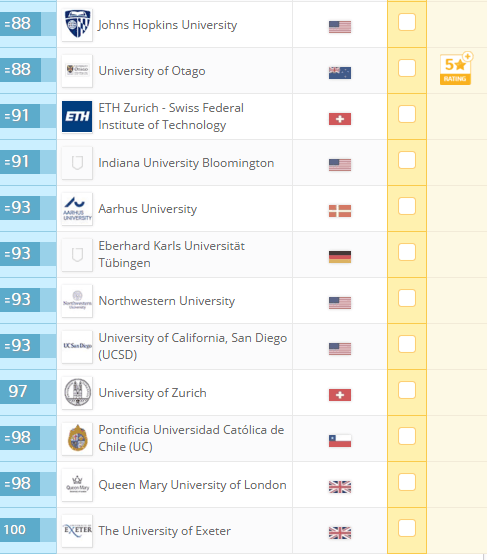Open the University of Otago link

tap(152, 71)
